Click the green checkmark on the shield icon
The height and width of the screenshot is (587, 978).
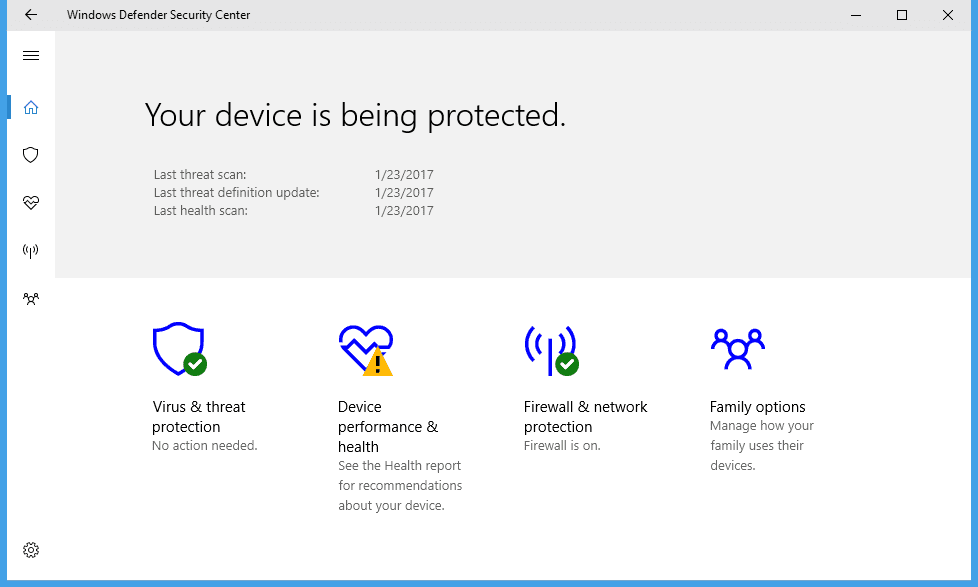click(x=194, y=363)
